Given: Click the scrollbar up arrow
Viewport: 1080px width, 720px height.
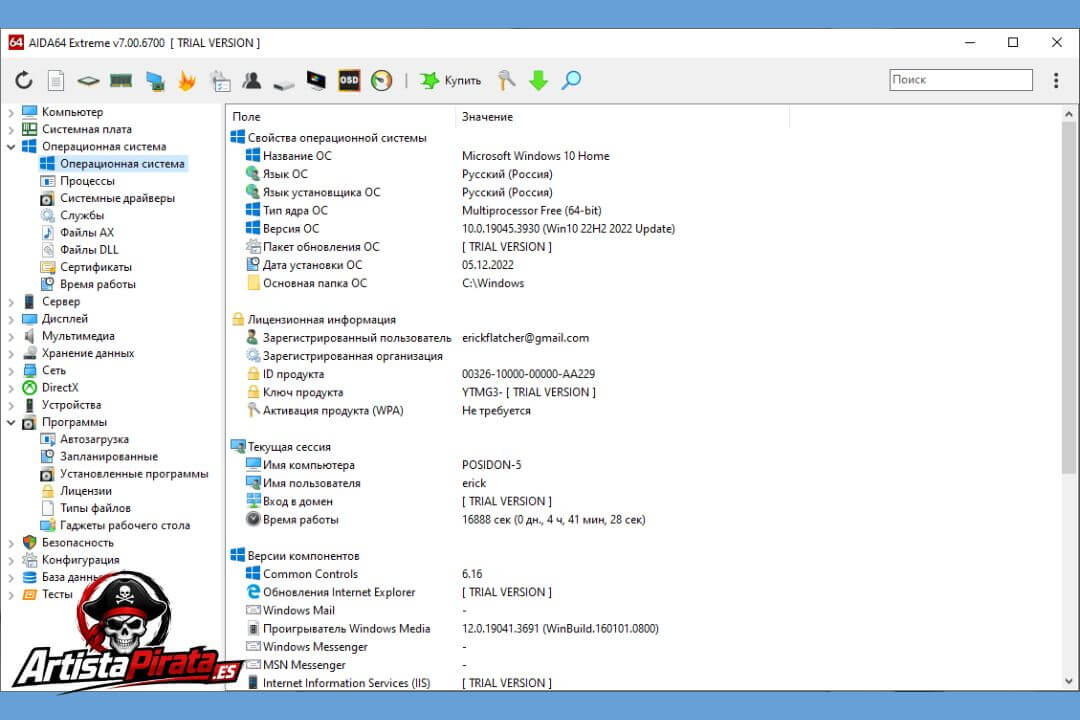Looking at the screenshot, I should tap(1068, 114).
